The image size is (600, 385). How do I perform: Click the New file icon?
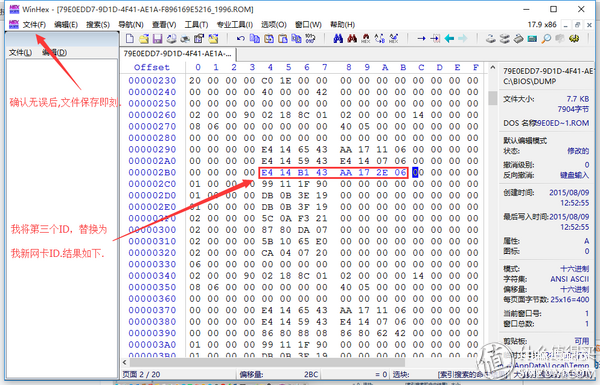(x=130, y=39)
